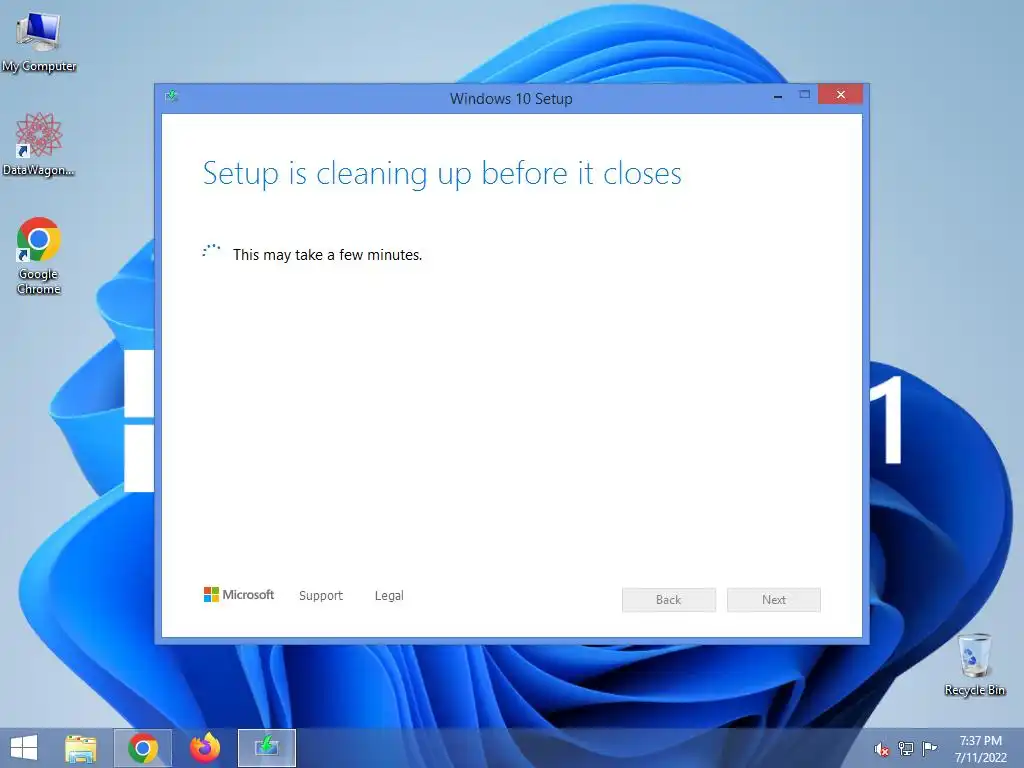
Task: Select the DataWagon desktop shortcut
Action: click(39, 144)
